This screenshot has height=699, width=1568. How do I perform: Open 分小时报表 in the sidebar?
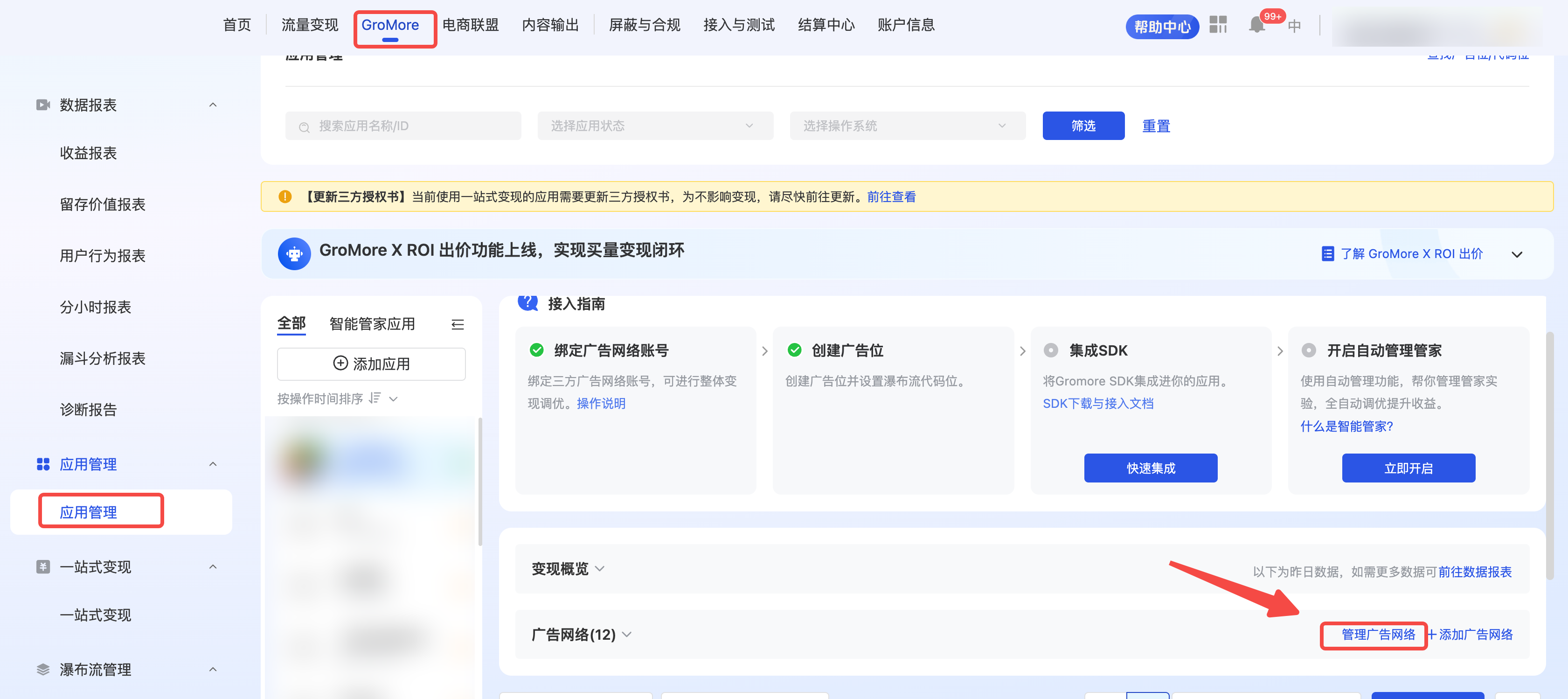coord(95,307)
